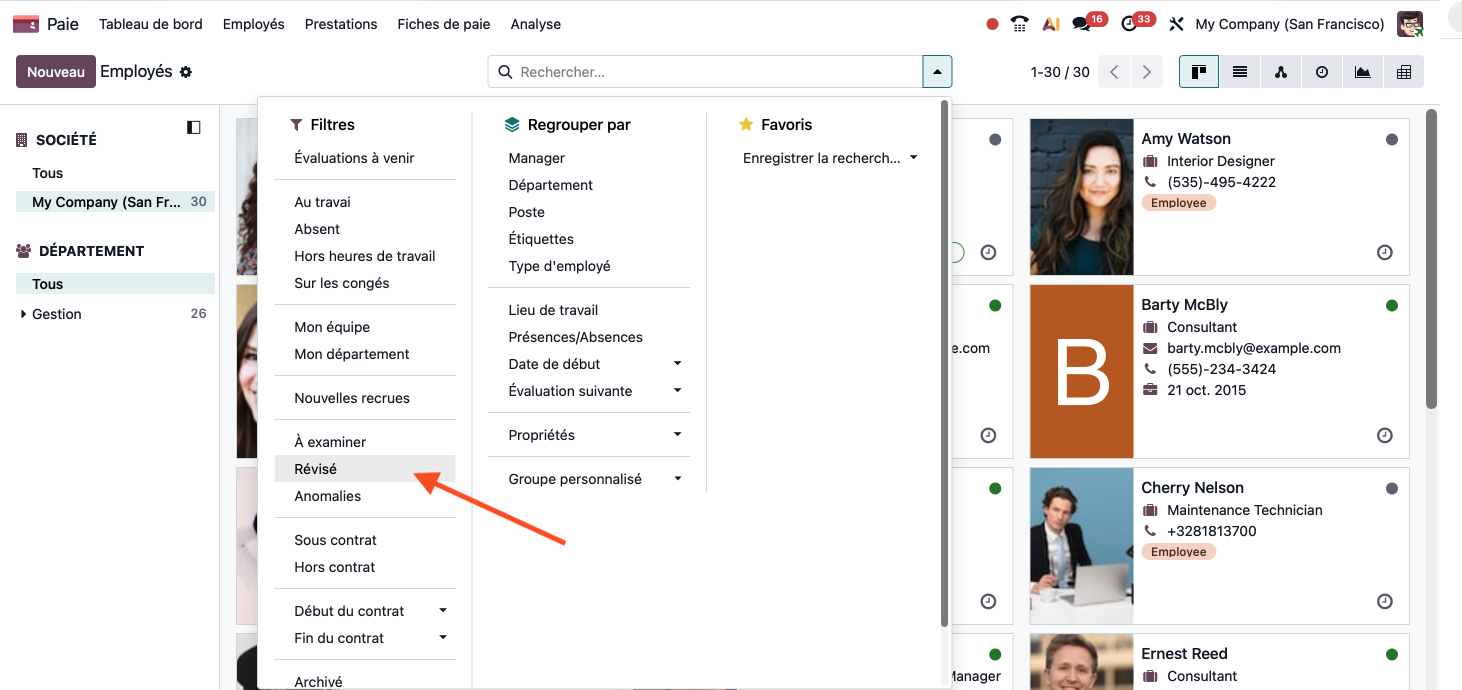Expand the Gestion department tree
Viewport: 1462px width, 690px height.
(24, 314)
